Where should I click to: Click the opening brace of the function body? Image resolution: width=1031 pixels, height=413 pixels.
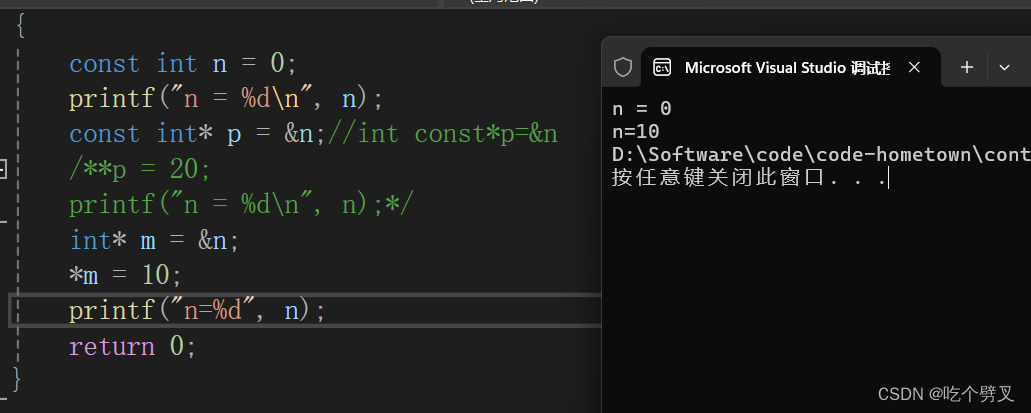point(20,26)
